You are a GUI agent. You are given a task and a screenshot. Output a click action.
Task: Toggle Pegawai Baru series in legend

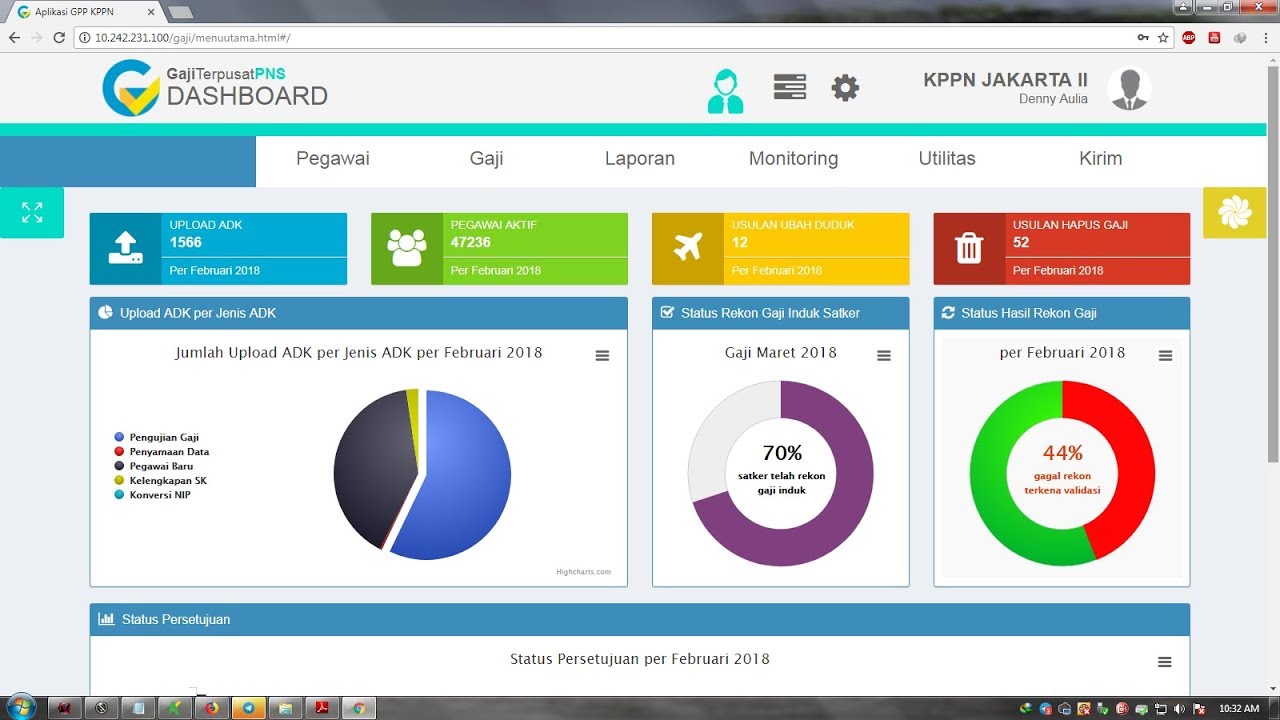[154, 466]
